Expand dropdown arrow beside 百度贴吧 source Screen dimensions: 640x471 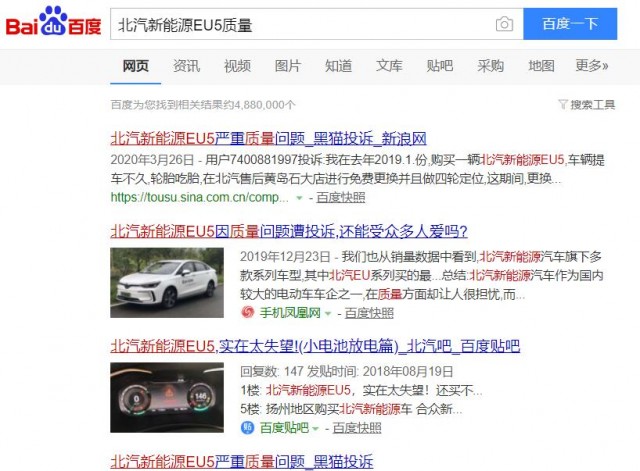coord(316,428)
